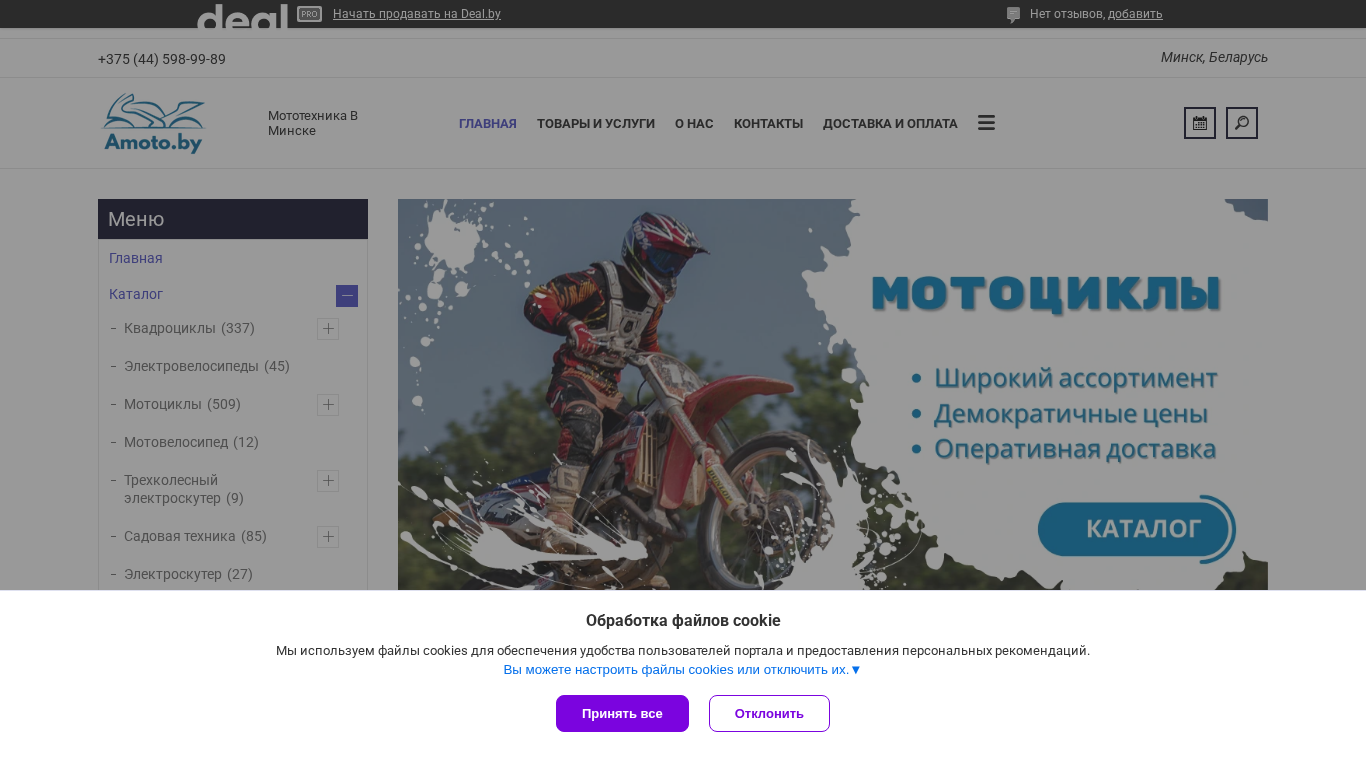Expand the Мотоциклы category

(x=328, y=405)
